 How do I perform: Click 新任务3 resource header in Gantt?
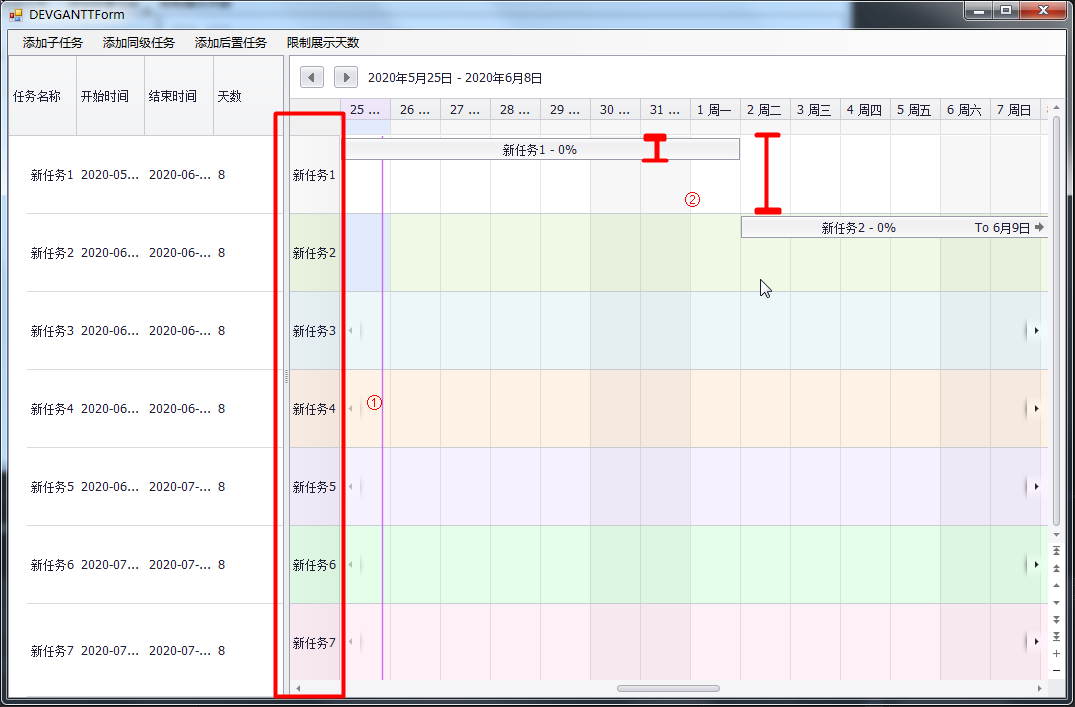pyautogui.click(x=315, y=331)
